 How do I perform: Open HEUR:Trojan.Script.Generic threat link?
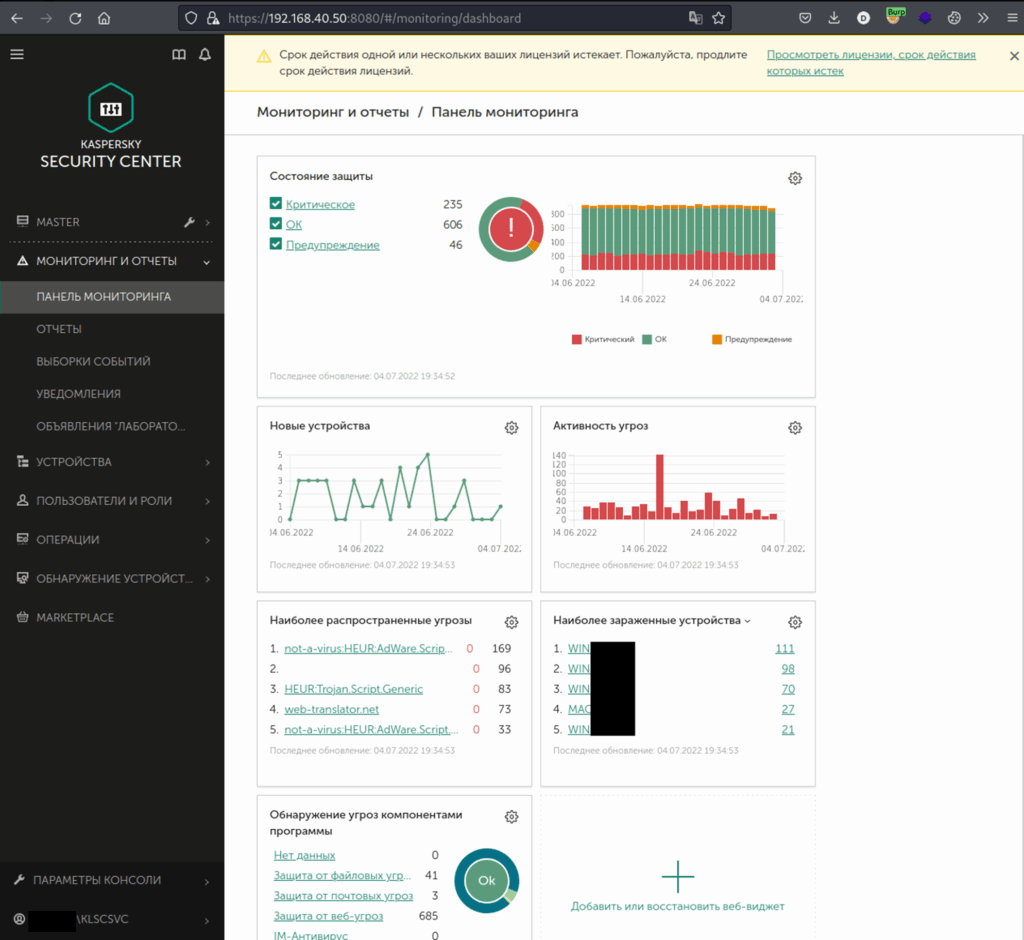tap(354, 689)
